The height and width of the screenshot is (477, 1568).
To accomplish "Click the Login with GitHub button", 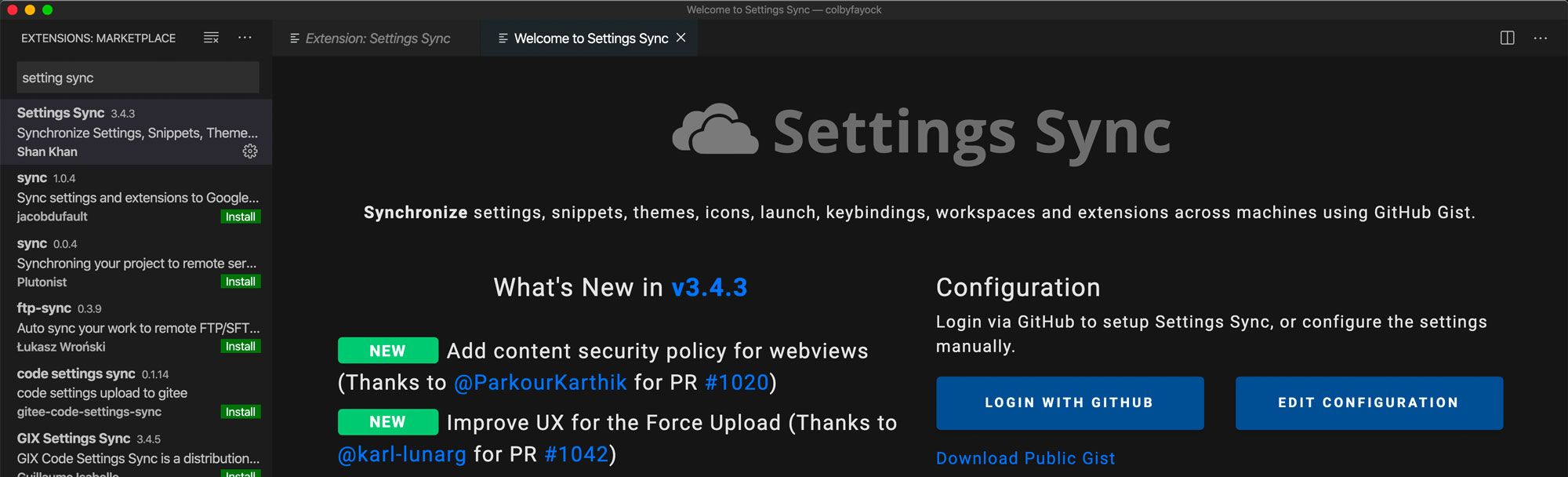I will pyautogui.click(x=1069, y=402).
